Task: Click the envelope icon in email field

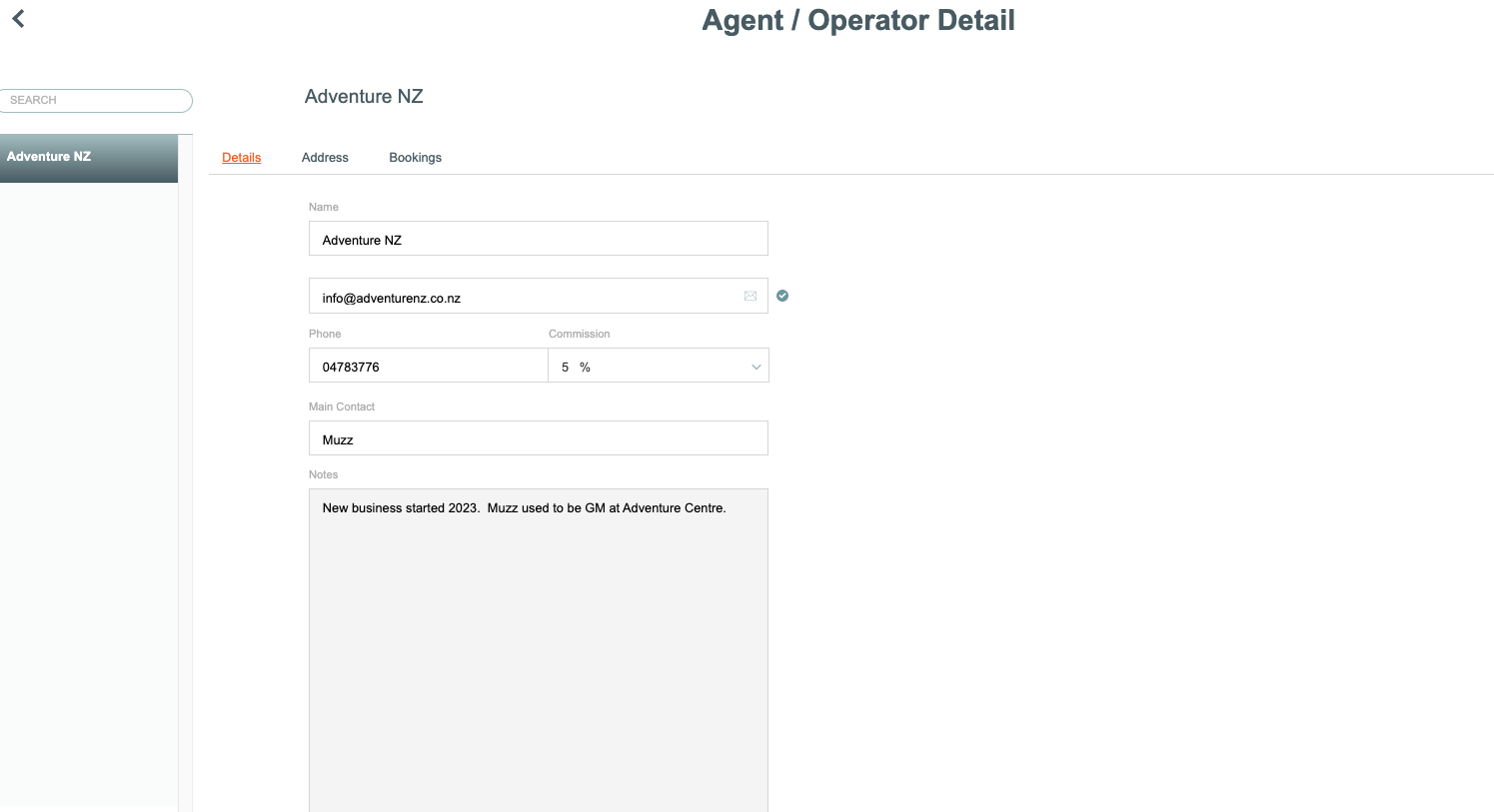Action: pyautogui.click(x=750, y=296)
